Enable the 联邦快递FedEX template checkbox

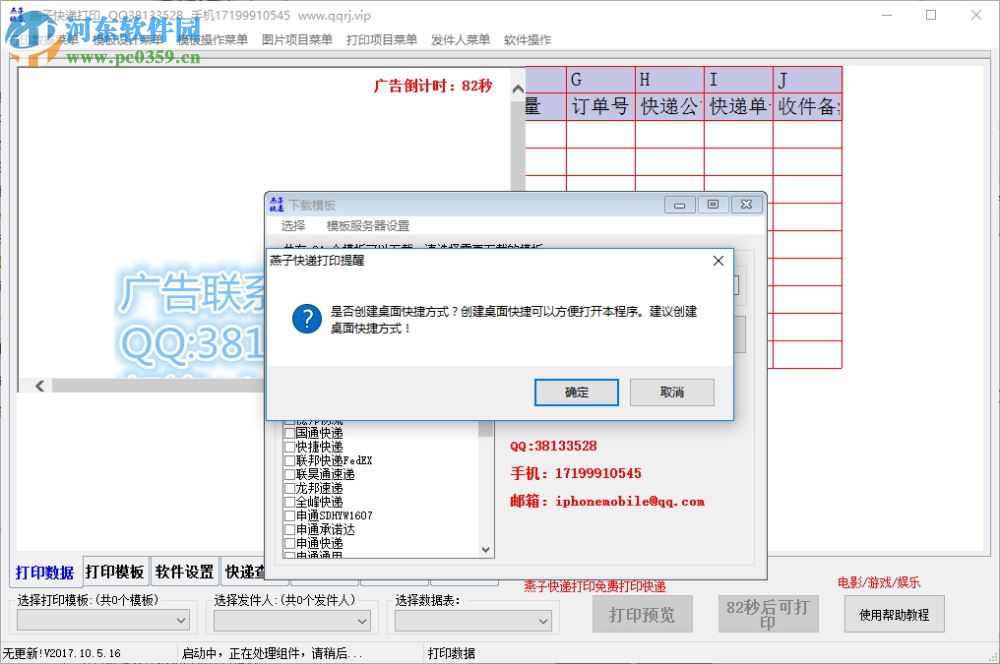[289, 461]
